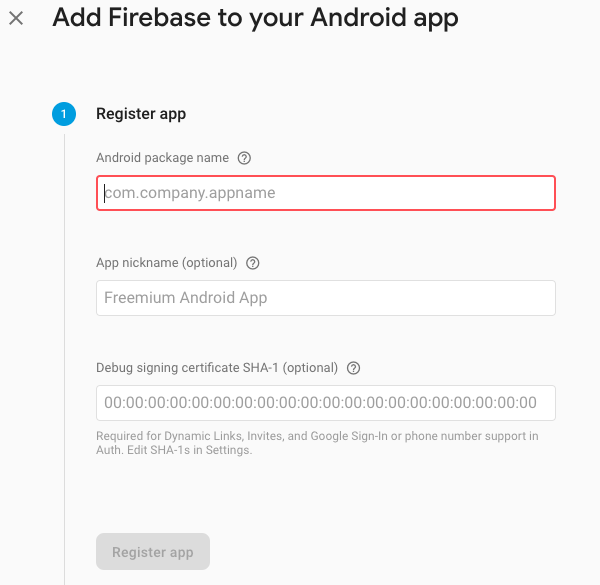Click the vertical stepper line below step 1
The width and height of the screenshot is (600, 585).
pos(64,350)
